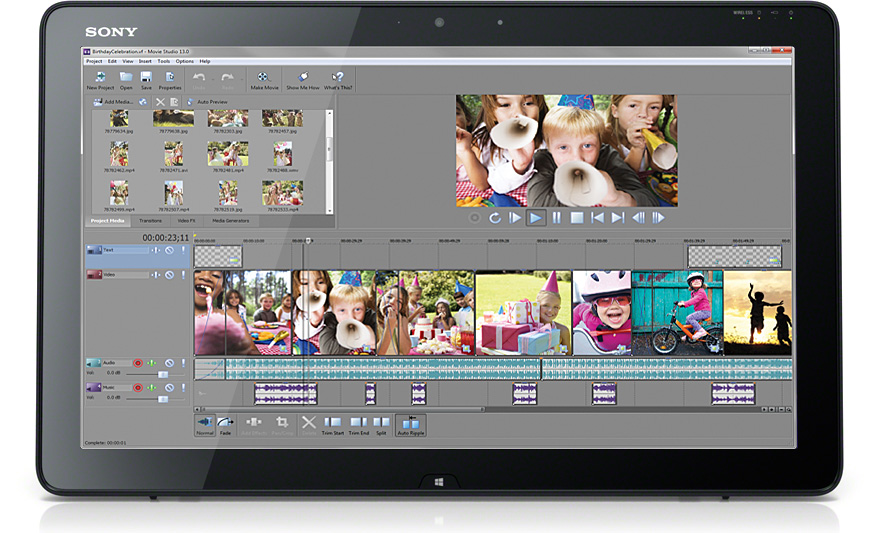Open the undo history dropdown arrow
Viewport: 880px width, 533px height.
tap(213, 80)
